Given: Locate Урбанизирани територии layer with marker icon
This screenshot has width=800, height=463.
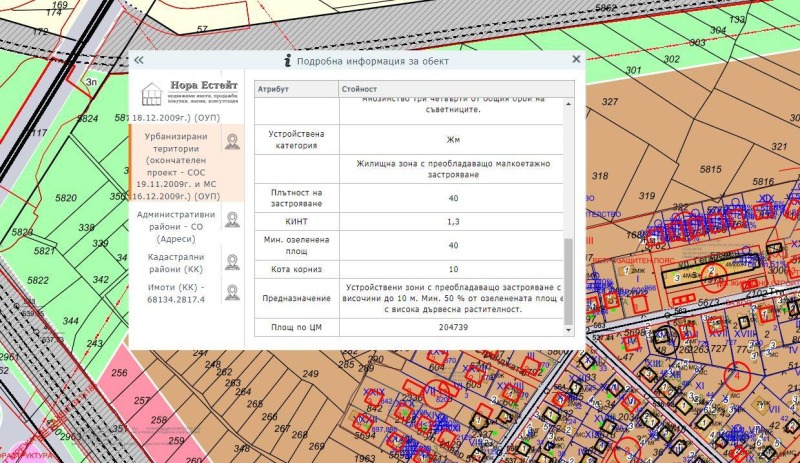Looking at the screenshot, I should [x=232, y=141].
